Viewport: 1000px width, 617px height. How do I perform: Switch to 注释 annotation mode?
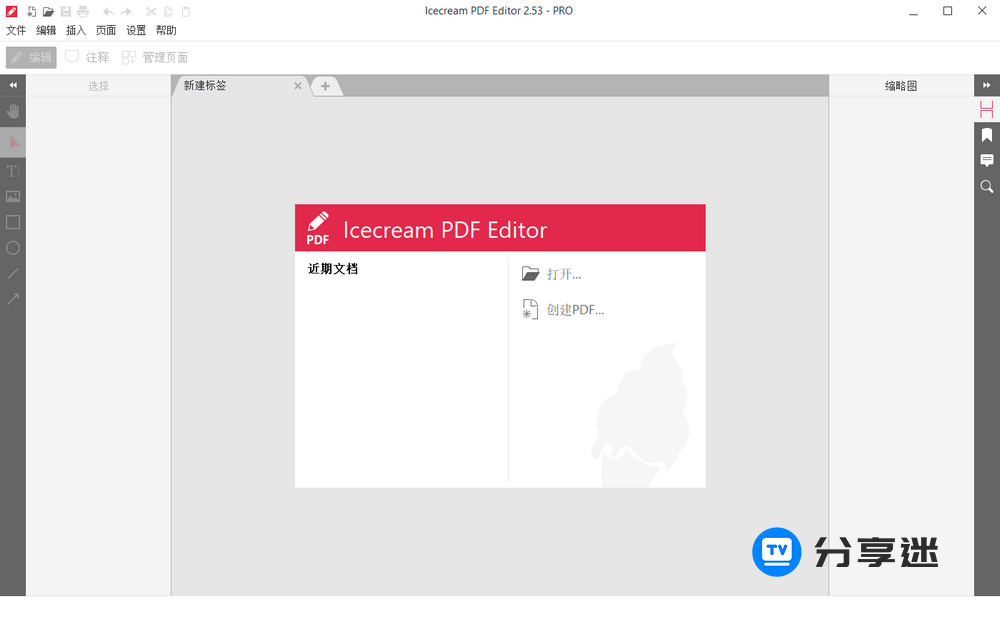88,57
